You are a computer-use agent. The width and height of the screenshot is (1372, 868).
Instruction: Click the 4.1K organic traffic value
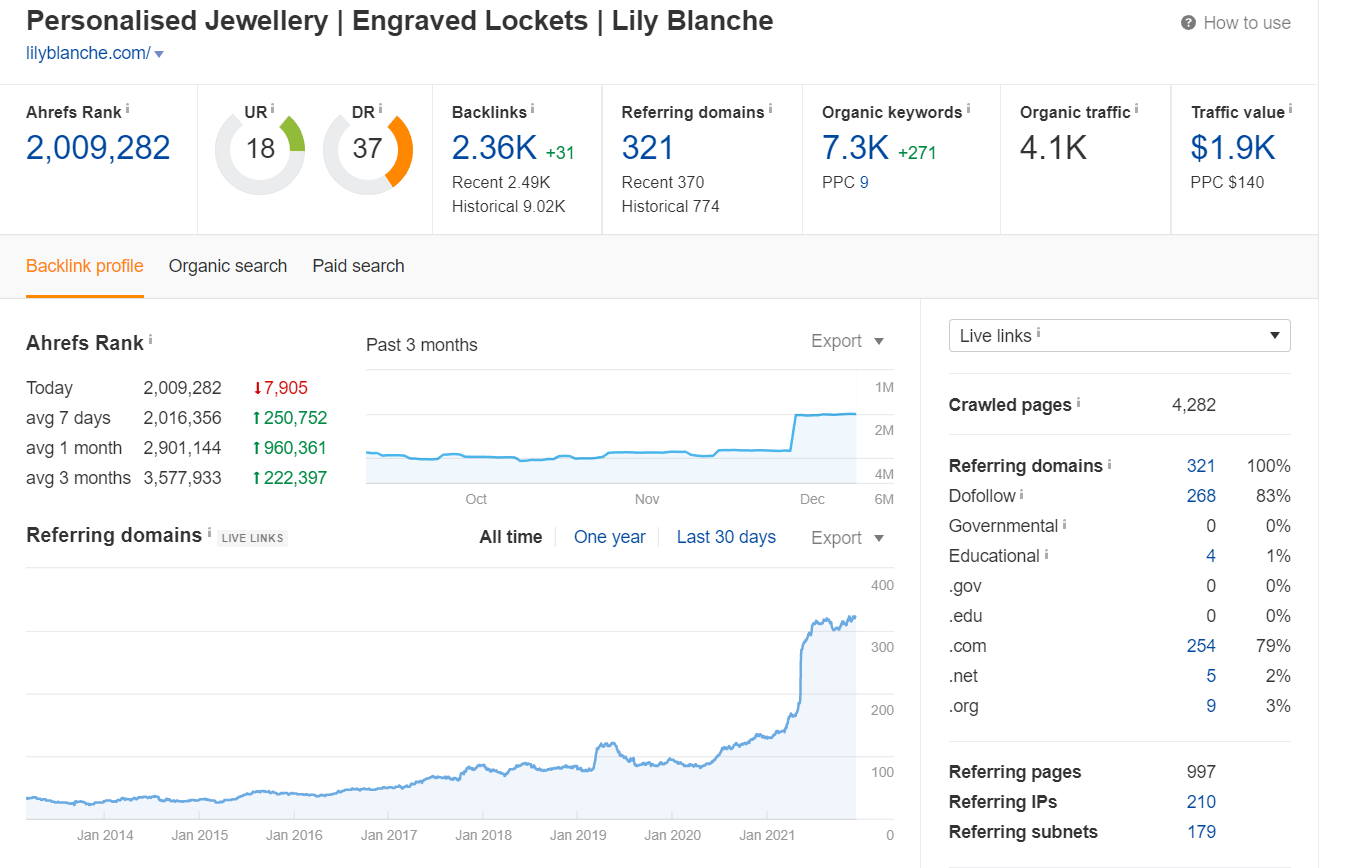tap(1054, 148)
